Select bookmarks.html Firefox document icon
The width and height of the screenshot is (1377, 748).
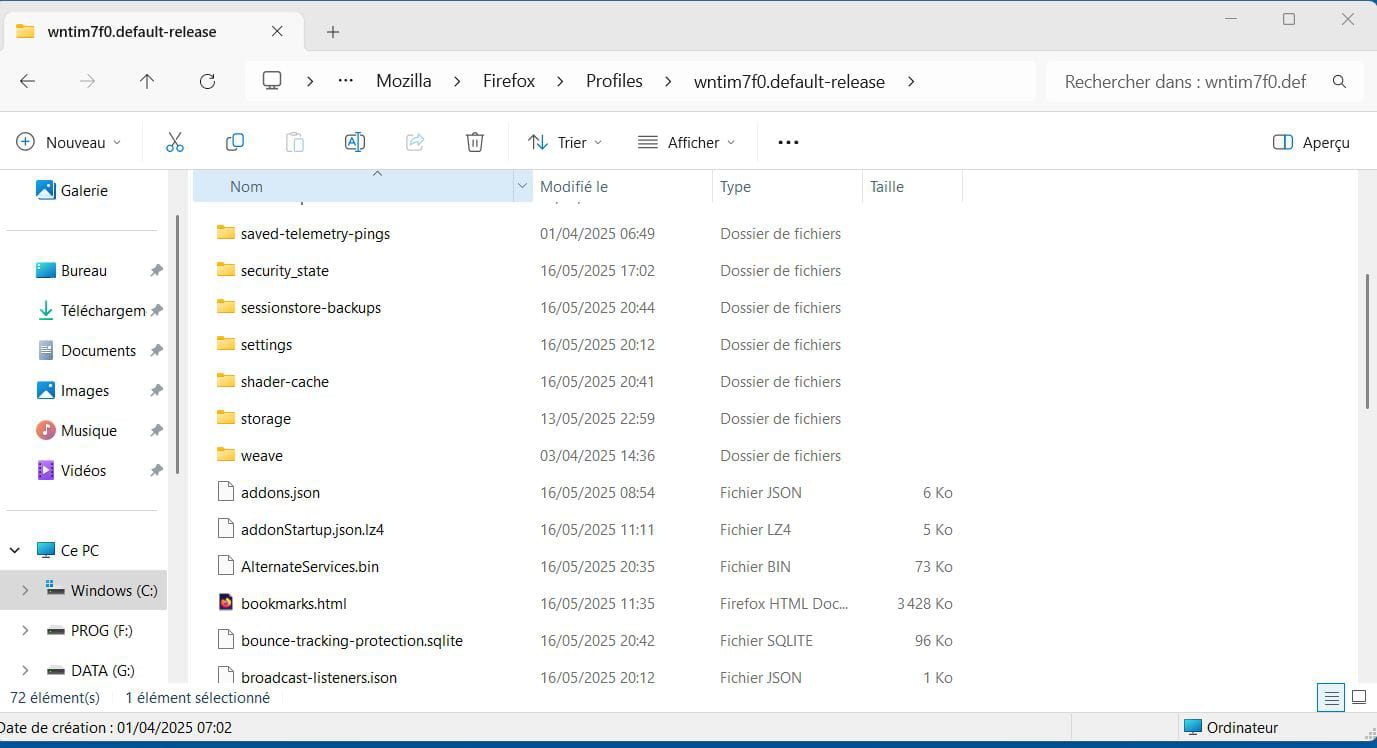coord(225,603)
